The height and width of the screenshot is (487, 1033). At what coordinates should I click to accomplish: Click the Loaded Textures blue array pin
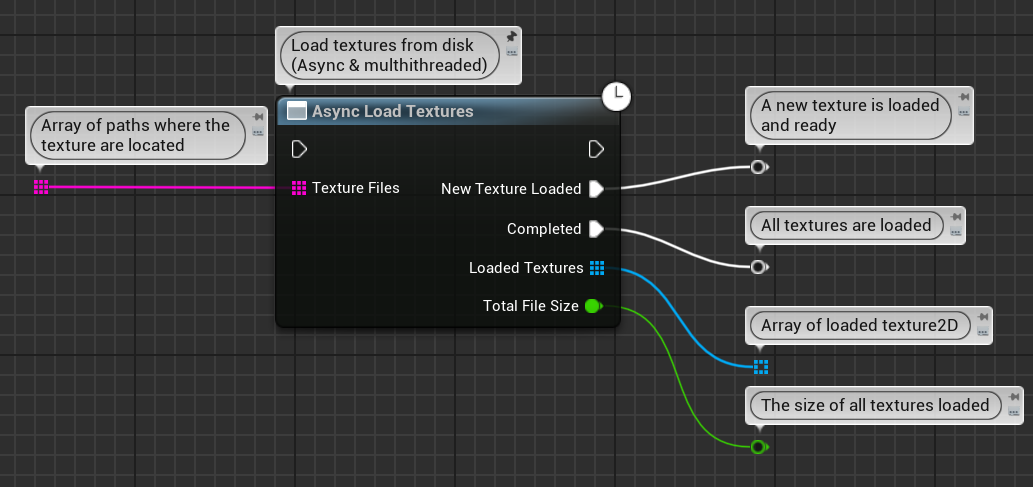click(x=597, y=268)
